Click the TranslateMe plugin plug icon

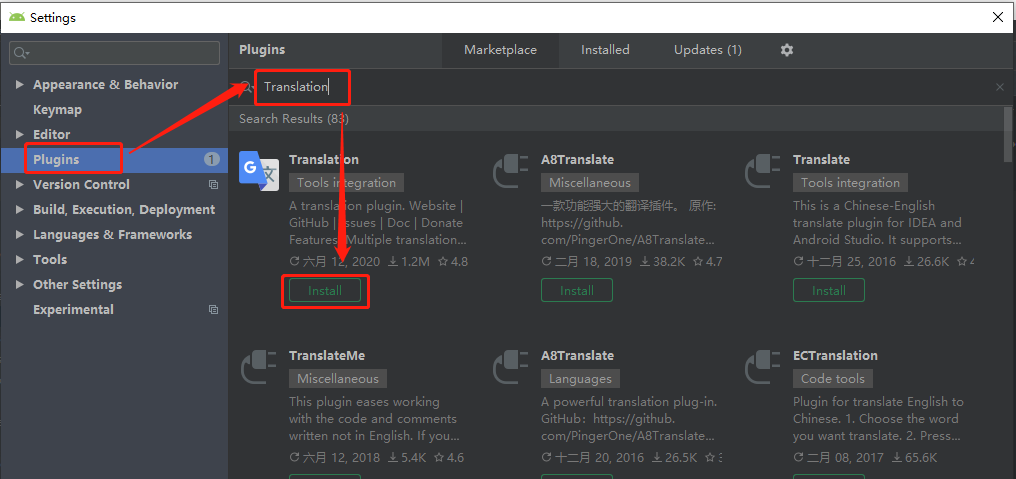[x=260, y=367]
